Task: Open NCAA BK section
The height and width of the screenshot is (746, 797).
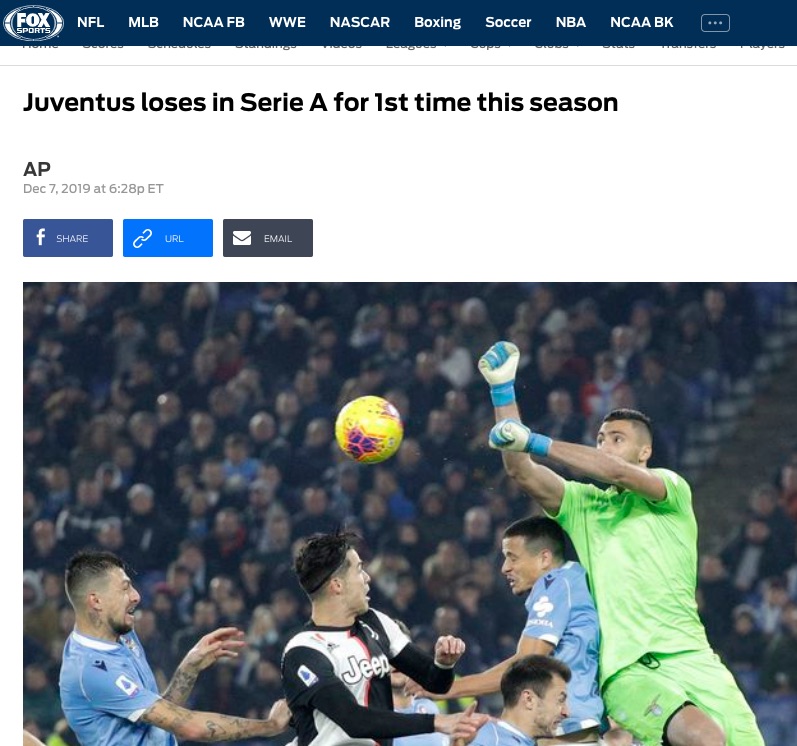Action: point(641,22)
